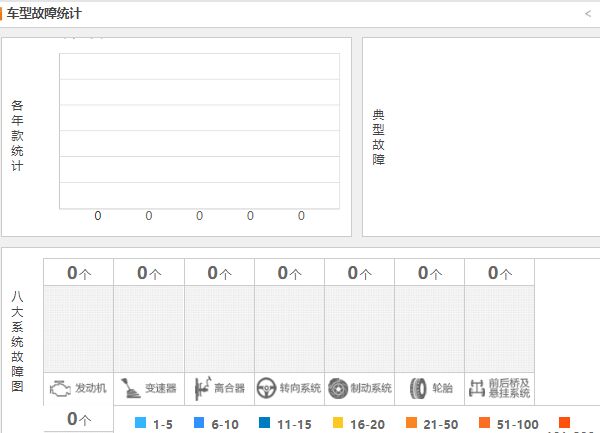Click the 0个 count above 轮胎 column

pos(430,273)
